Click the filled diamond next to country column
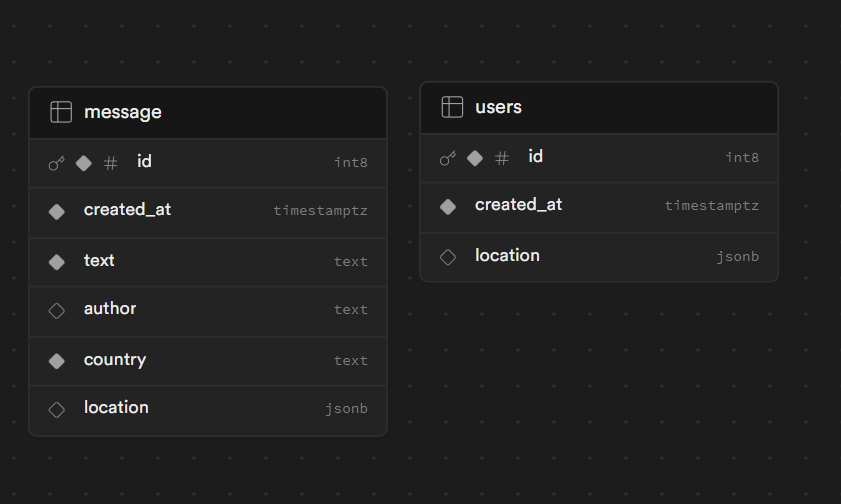This screenshot has height=504, width=841. (x=57, y=361)
